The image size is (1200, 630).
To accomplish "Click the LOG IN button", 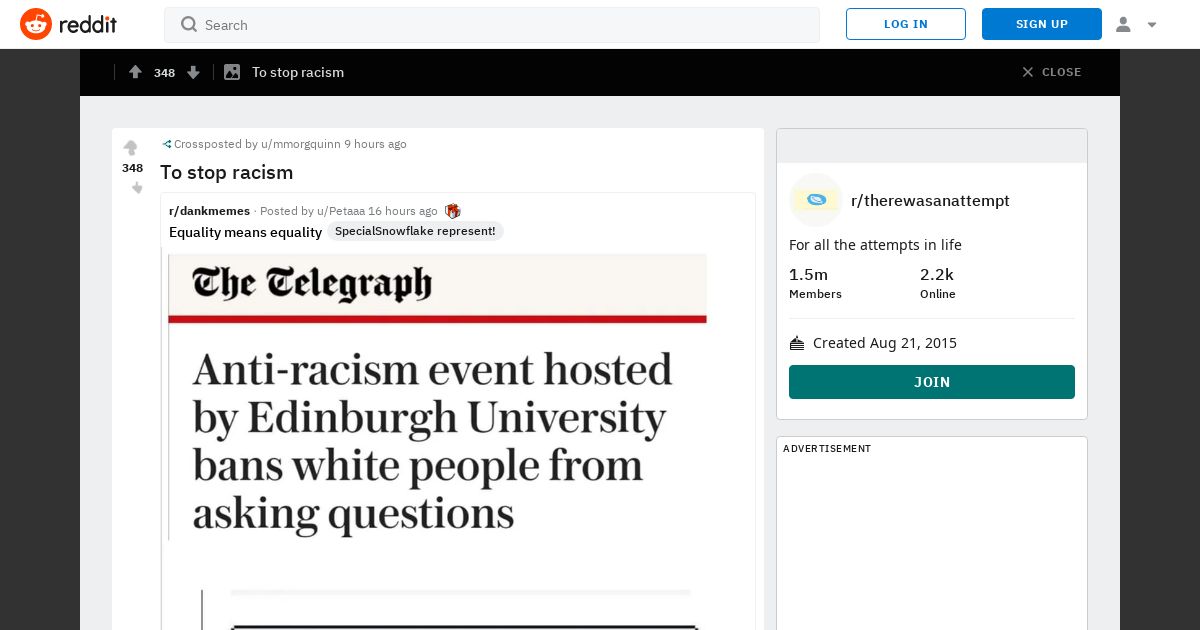I will pyautogui.click(x=906, y=24).
